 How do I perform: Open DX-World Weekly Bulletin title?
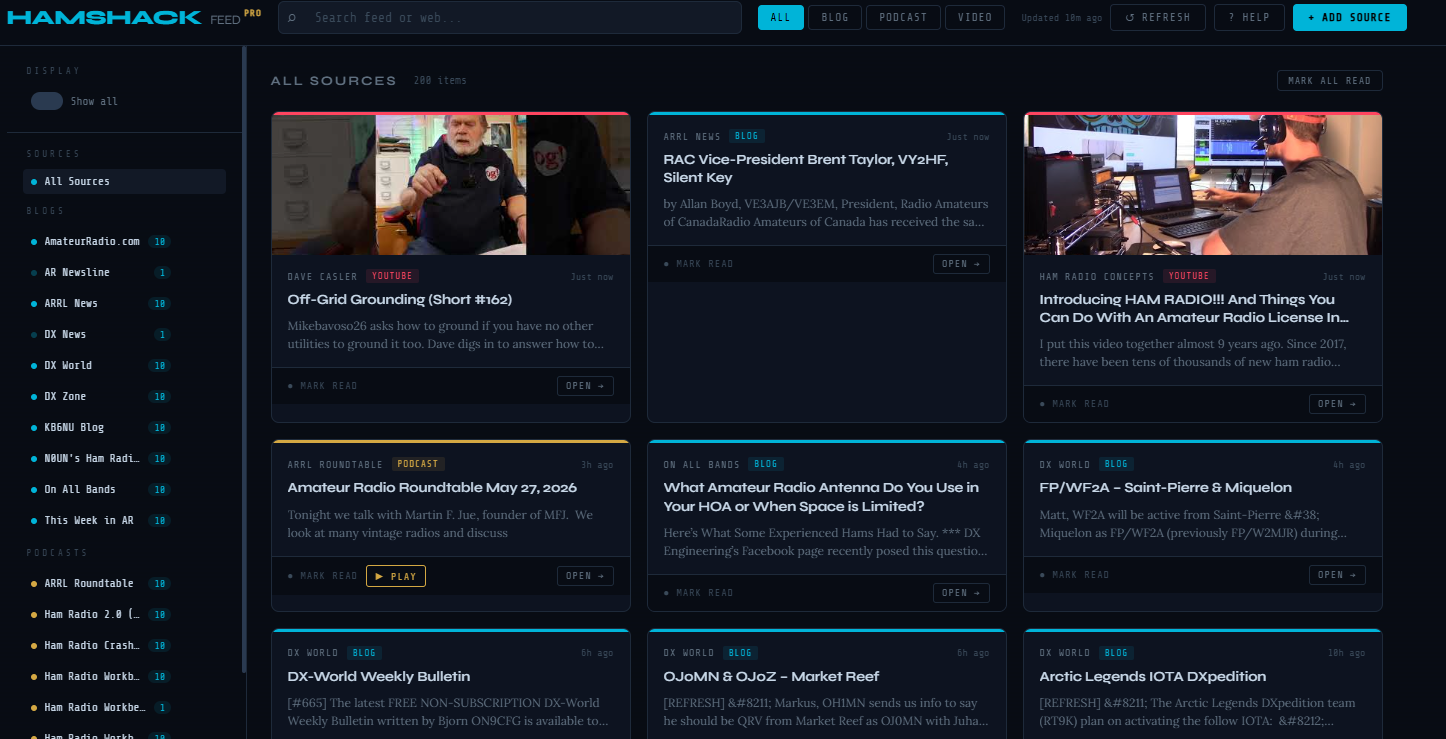pyautogui.click(x=379, y=677)
